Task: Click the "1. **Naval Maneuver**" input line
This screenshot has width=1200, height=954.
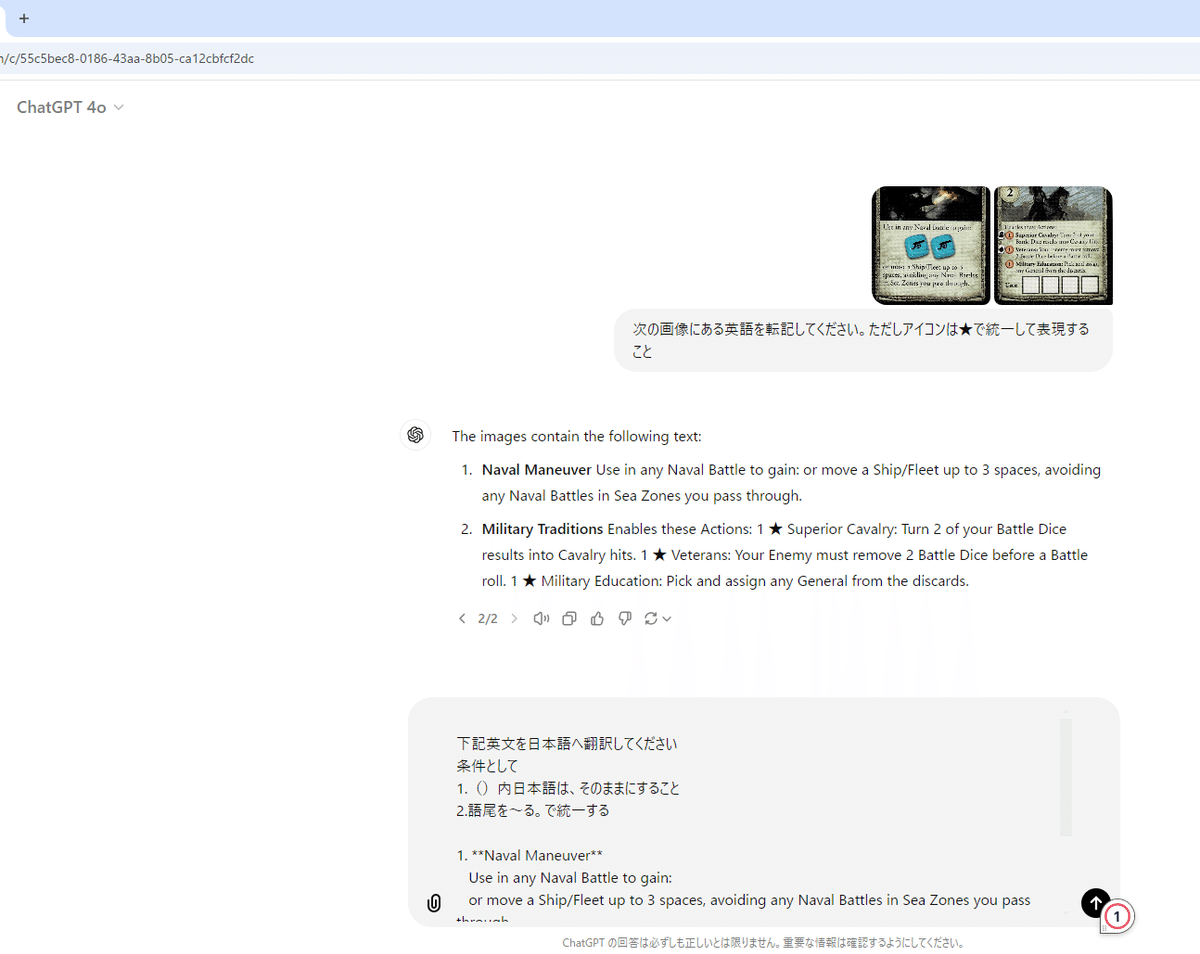Action: [x=530, y=855]
